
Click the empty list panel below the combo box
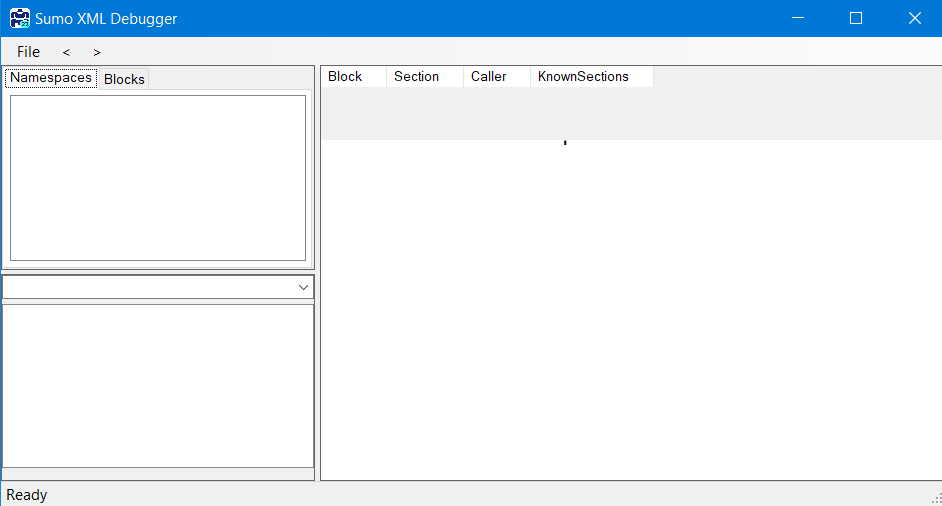tap(158, 385)
